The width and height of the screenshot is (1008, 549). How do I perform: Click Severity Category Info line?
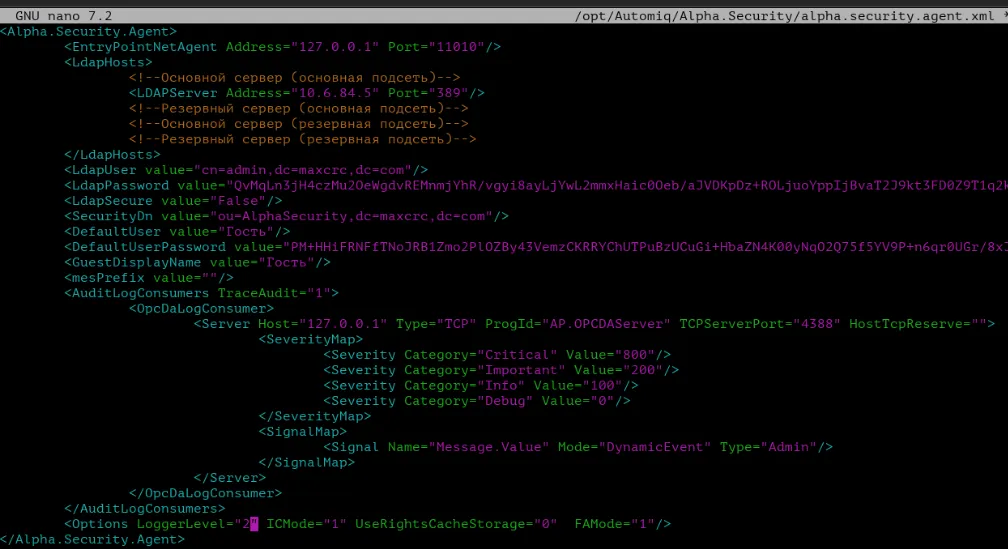tap(481, 386)
